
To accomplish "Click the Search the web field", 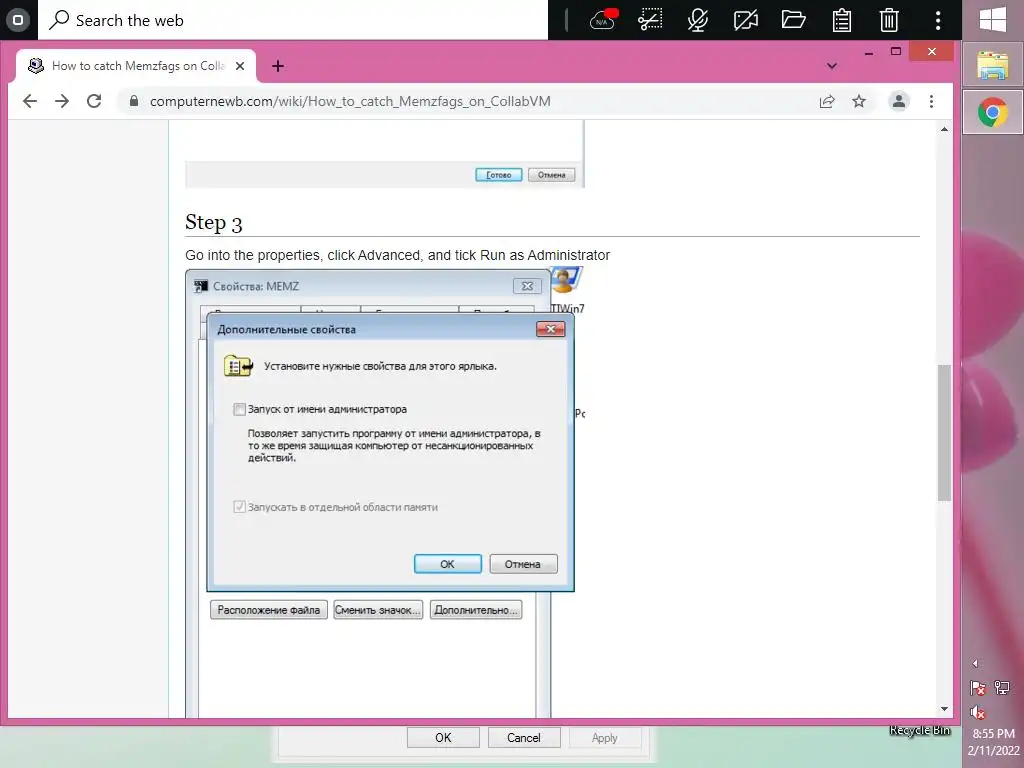I will pyautogui.click(x=293, y=20).
